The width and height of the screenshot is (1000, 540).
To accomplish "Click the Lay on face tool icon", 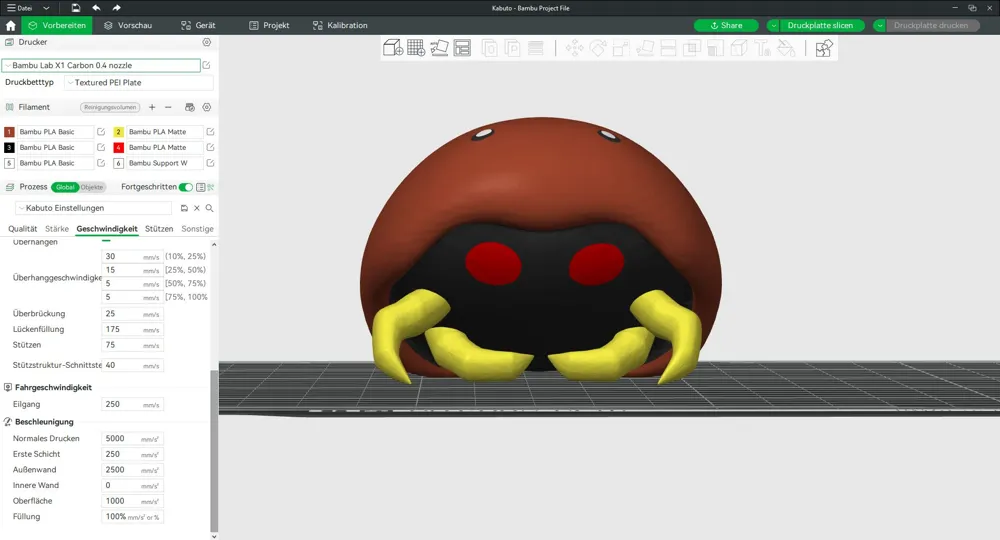I will tap(645, 48).
